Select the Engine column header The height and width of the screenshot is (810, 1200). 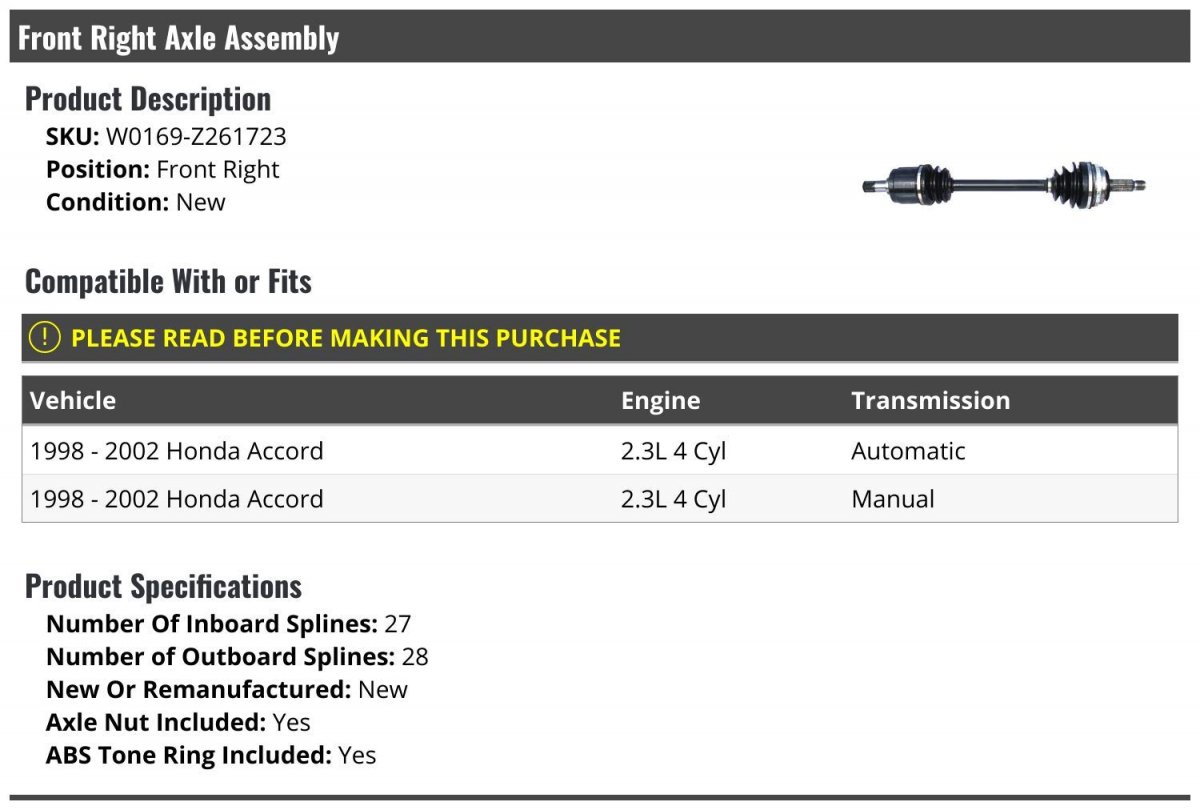coord(660,401)
